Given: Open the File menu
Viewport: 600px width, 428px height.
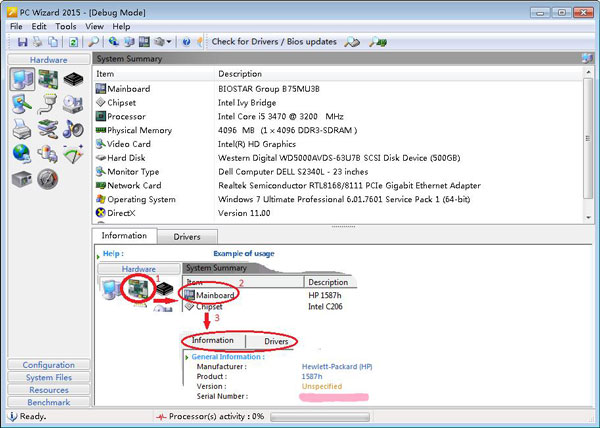Looking at the screenshot, I should (16, 26).
